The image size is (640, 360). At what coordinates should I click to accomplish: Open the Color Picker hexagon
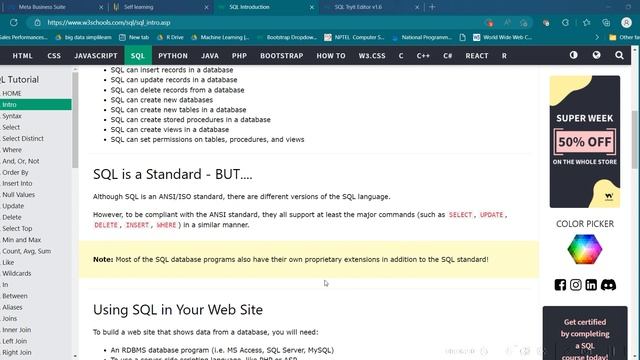(584, 249)
